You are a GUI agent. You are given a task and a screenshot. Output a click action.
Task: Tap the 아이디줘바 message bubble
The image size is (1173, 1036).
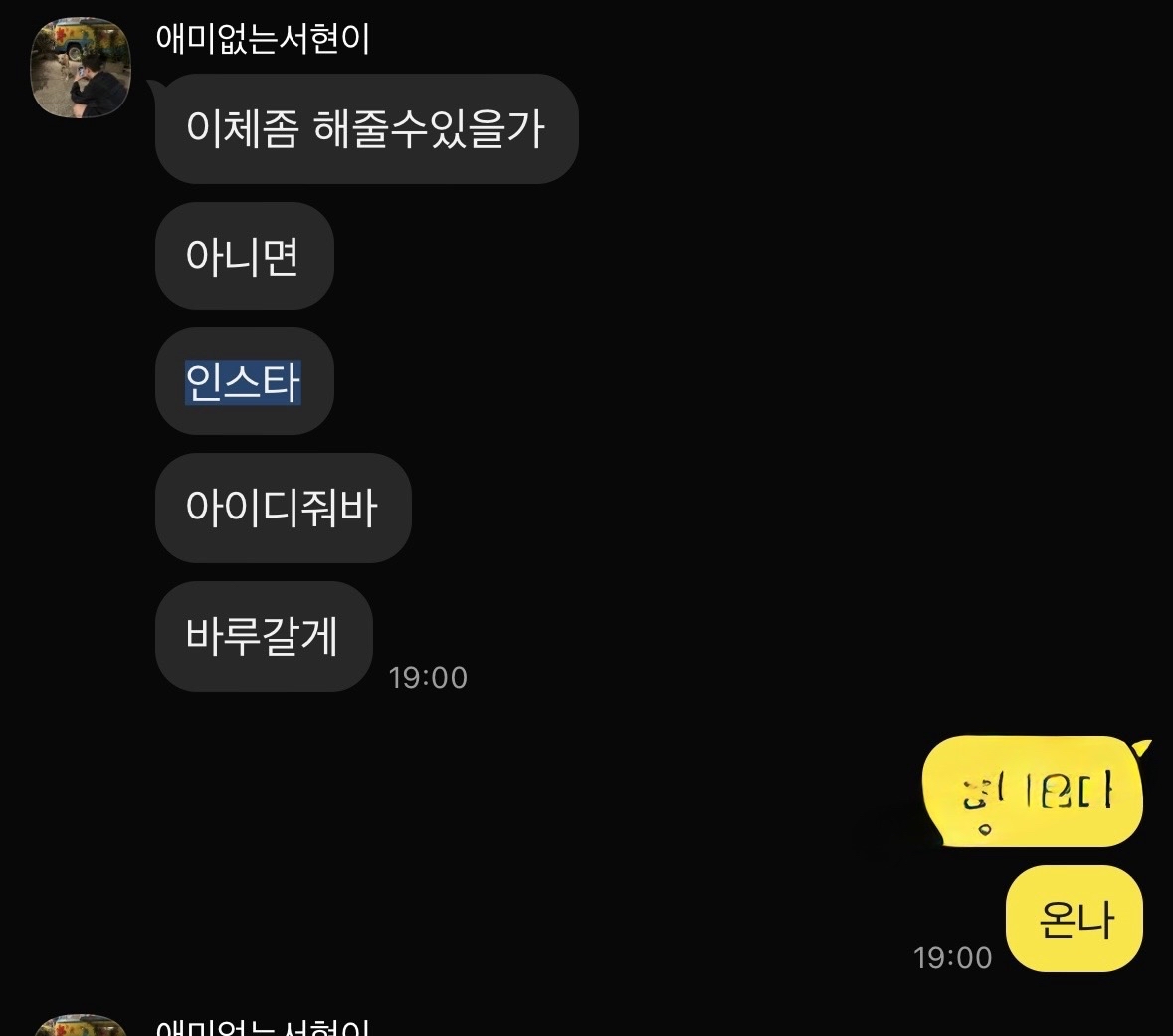tap(283, 508)
